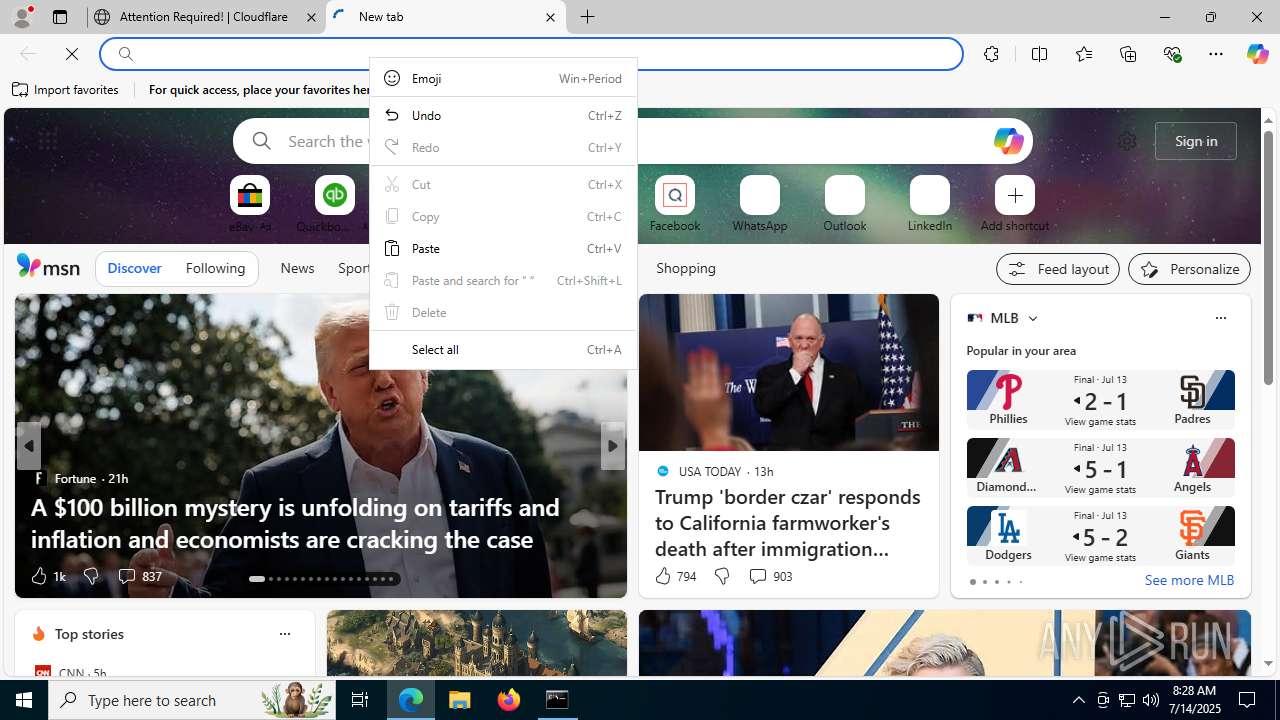Open Trump border czar article headline

click(788, 522)
